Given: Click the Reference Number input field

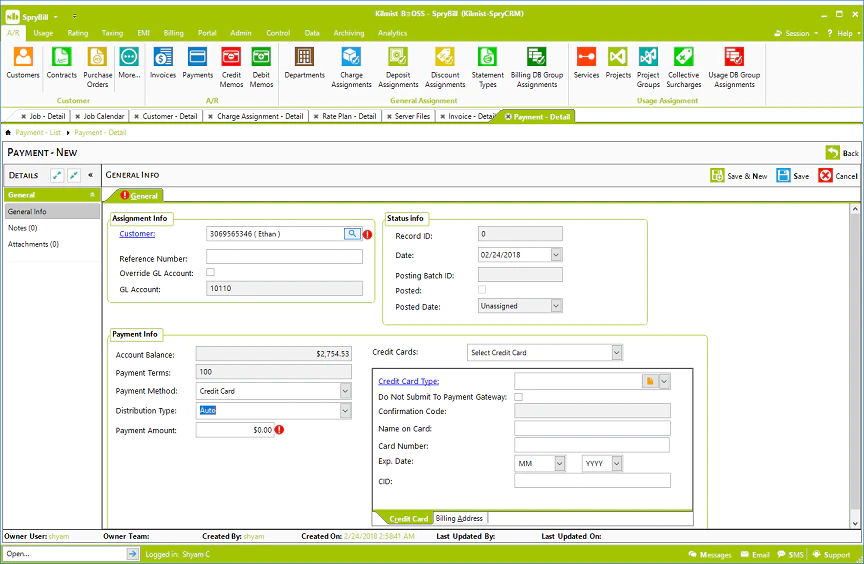Looking at the screenshot, I should pyautogui.click(x=284, y=257).
